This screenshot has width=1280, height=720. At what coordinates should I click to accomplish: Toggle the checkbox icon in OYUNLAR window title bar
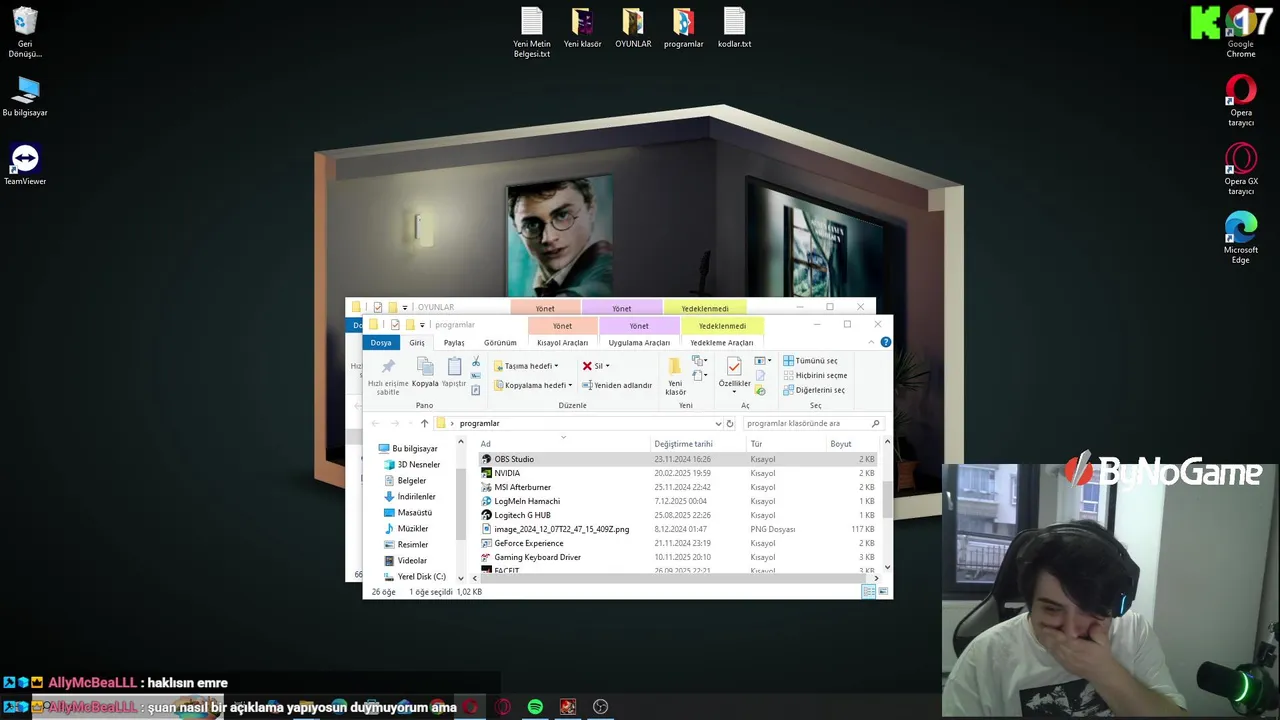[x=378, y=307]
